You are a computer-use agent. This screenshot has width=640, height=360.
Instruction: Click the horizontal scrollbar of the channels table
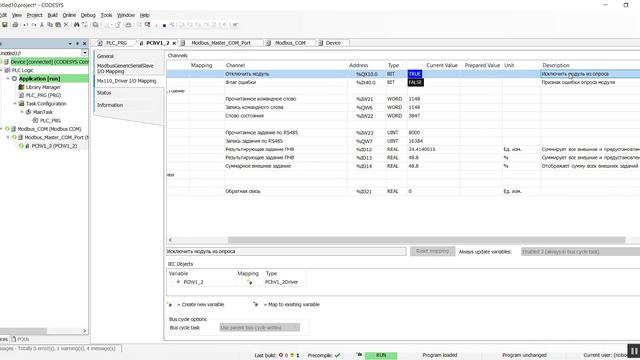(427, 240)
